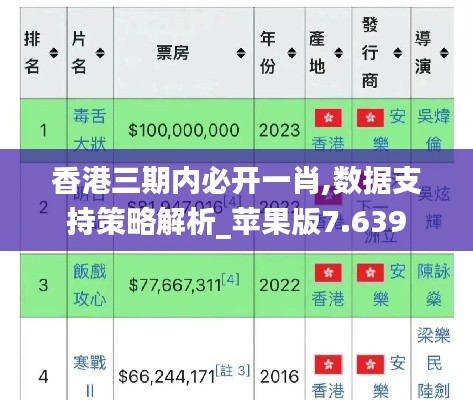Sort table by 票房 column arrows
Screen dimensions: 473x400
click(x=241, y=53)
